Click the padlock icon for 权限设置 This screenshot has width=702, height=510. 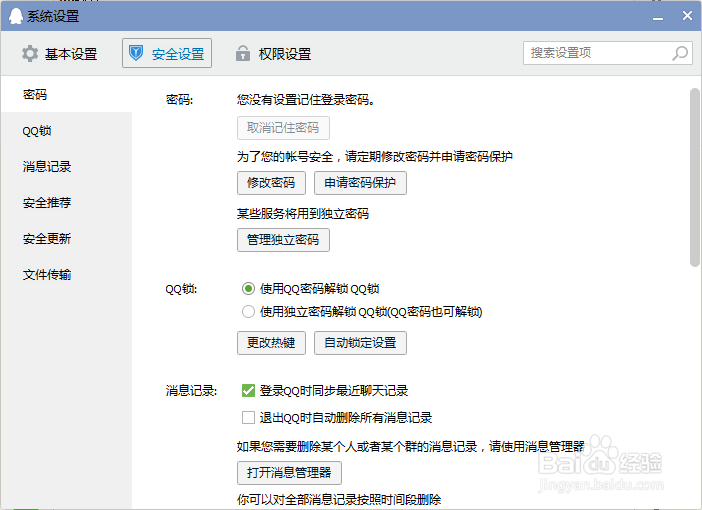click(243, 53)
